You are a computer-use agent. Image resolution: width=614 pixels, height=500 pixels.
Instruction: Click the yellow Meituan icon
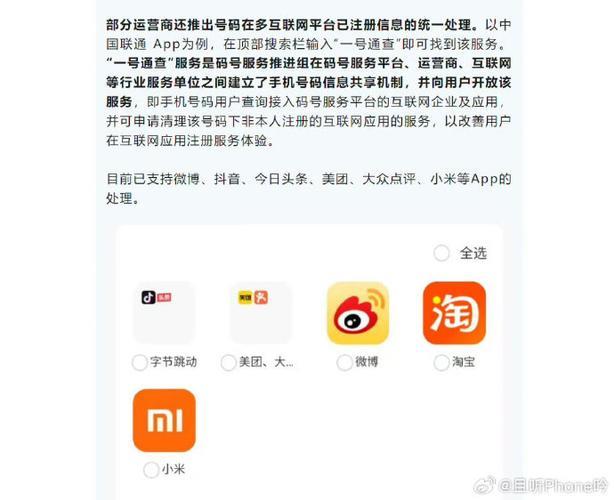pyautogui.click(x=245, y=298)
